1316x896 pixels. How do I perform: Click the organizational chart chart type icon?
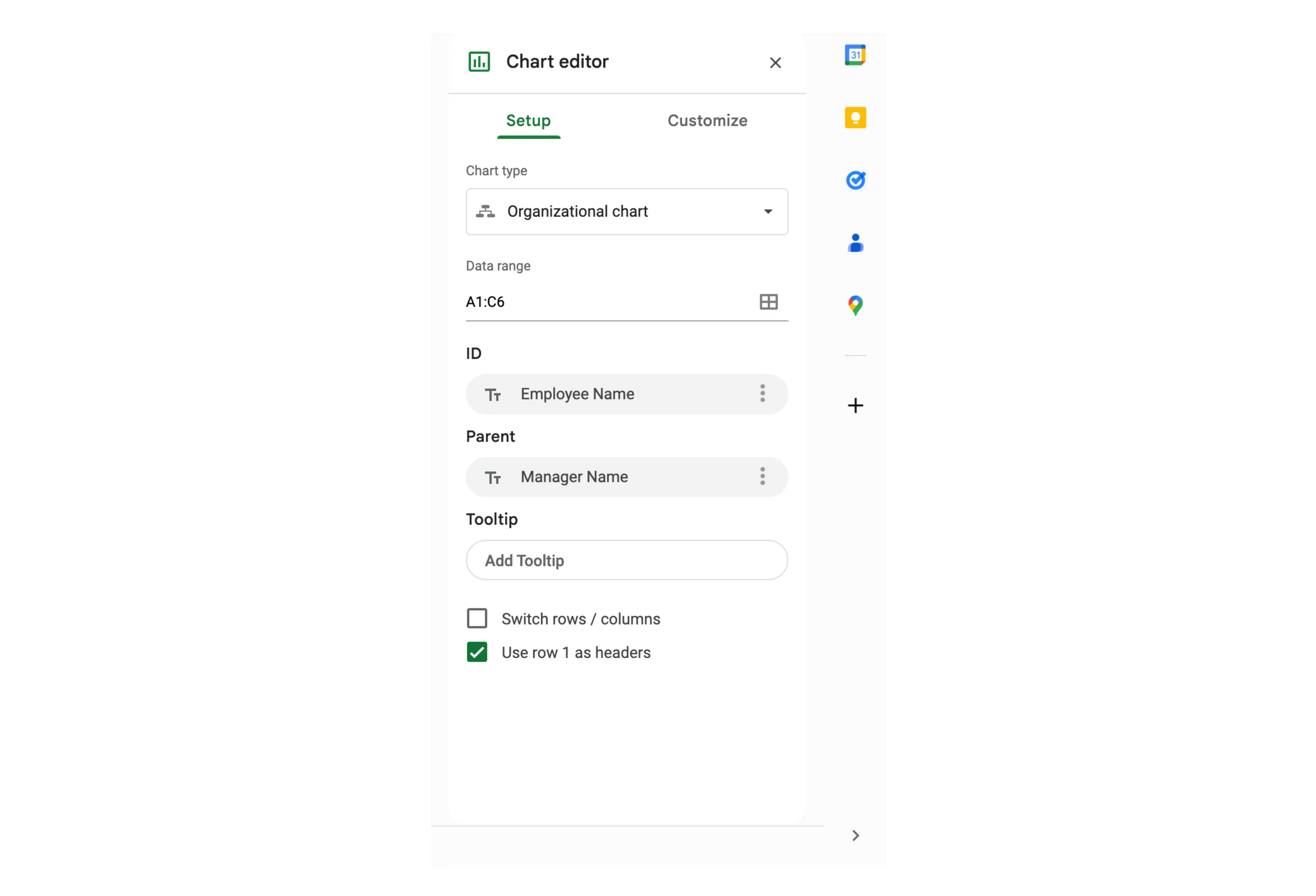click(x=487, y=211)
